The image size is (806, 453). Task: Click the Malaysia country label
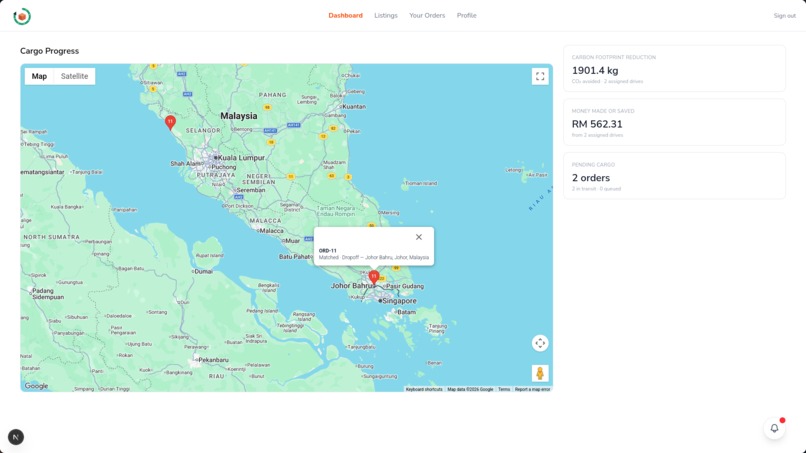click(239, 116)
